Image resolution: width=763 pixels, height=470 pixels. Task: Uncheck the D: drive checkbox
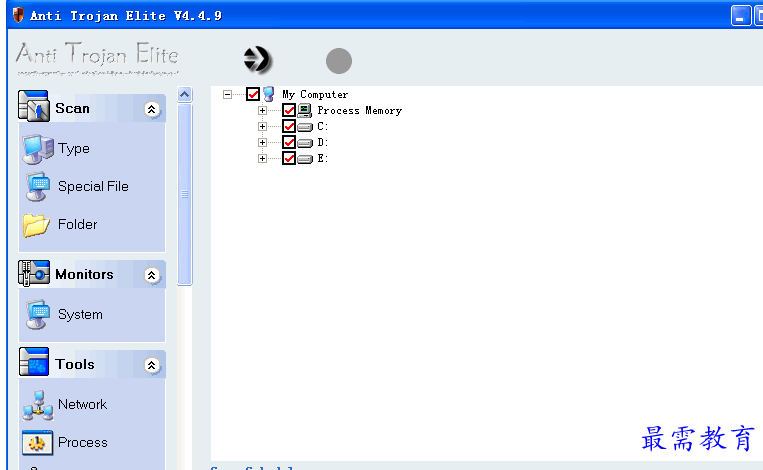pos(289,142)
